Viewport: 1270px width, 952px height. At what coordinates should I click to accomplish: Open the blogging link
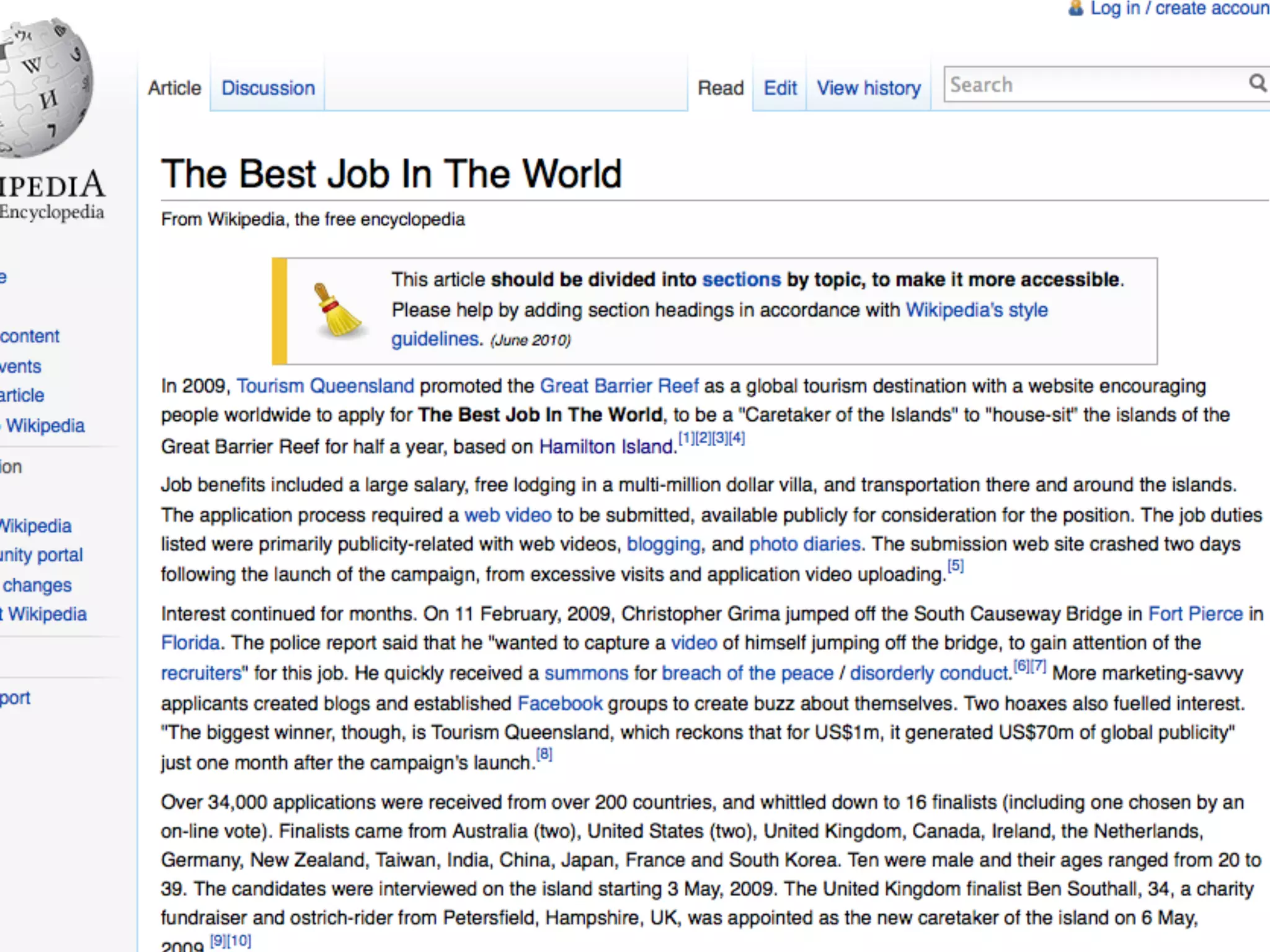pos(663,544)
